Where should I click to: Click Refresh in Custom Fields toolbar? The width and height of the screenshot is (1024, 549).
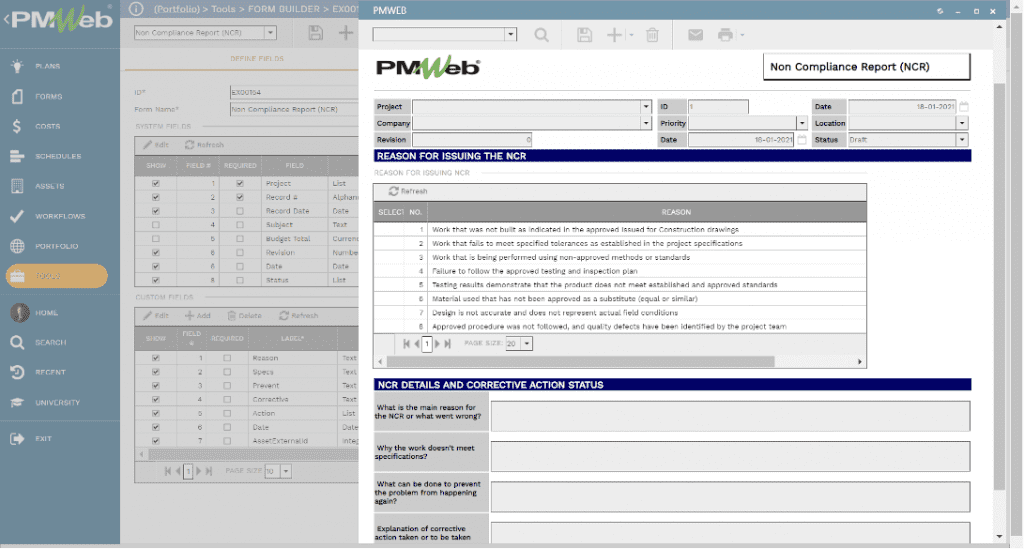(x=298, y=315)
